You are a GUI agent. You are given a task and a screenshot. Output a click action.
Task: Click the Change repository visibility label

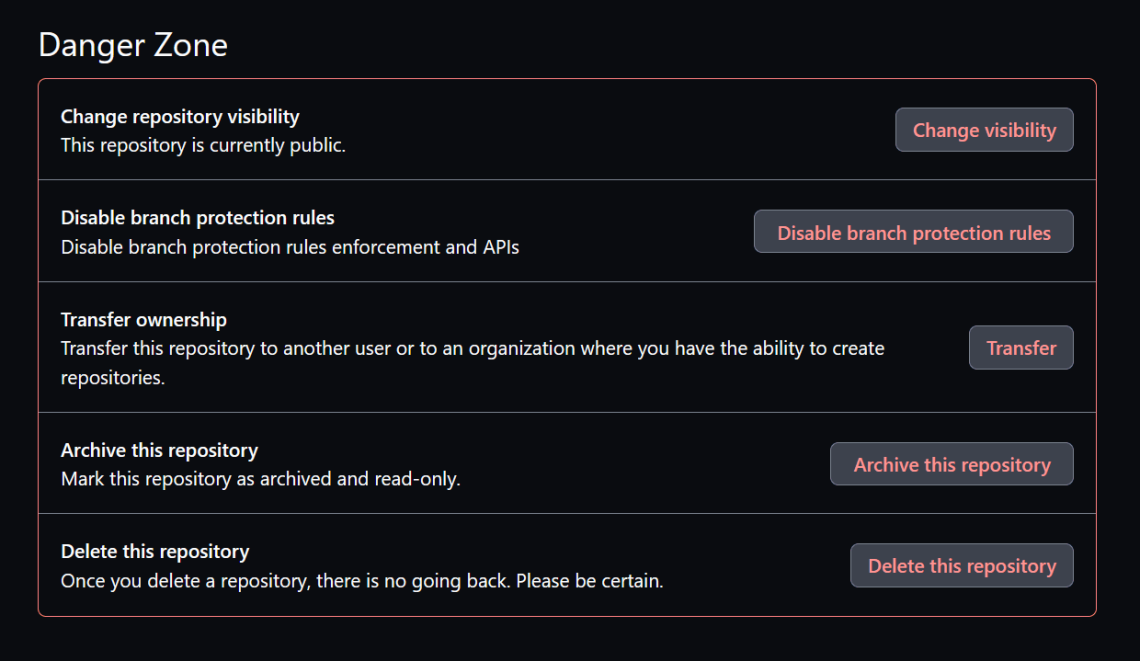tap(180, 116)
